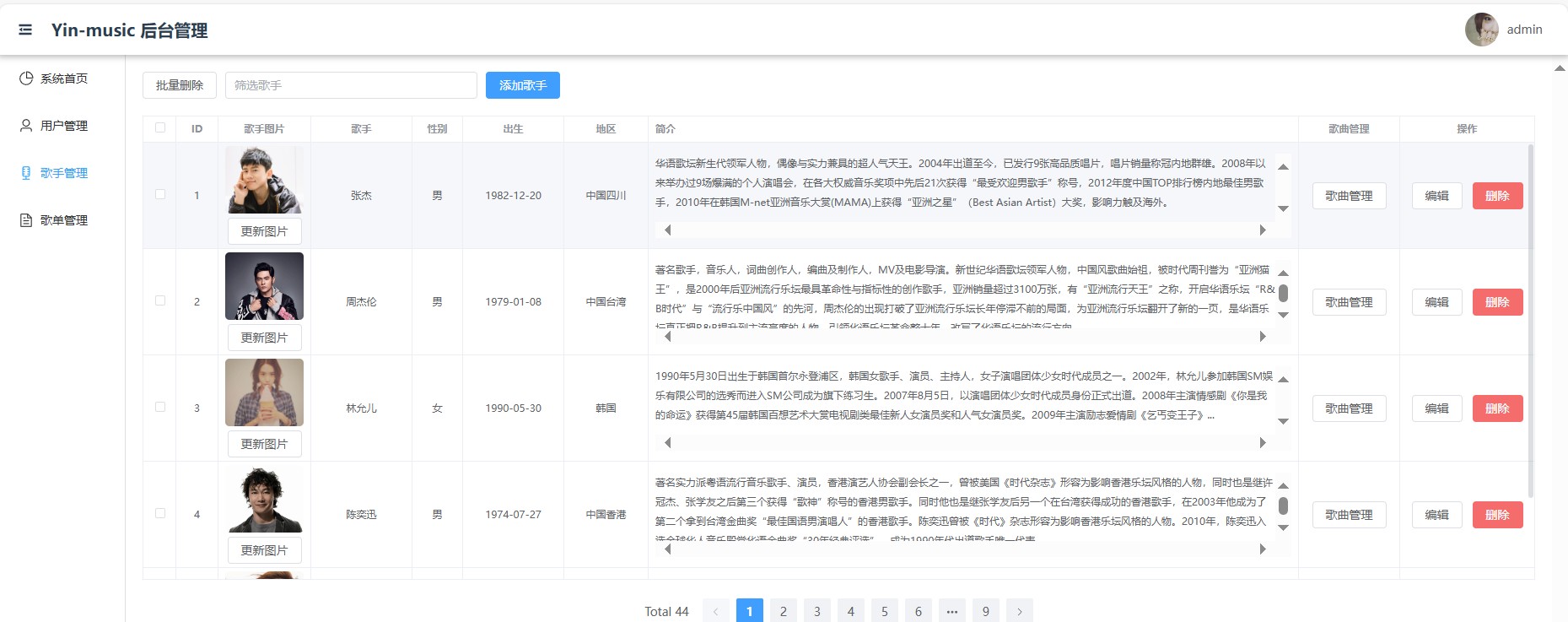Click scroll-up arrow in 周杰伦's bio box
This screenshot has width=1568, height=622.
1283,273
